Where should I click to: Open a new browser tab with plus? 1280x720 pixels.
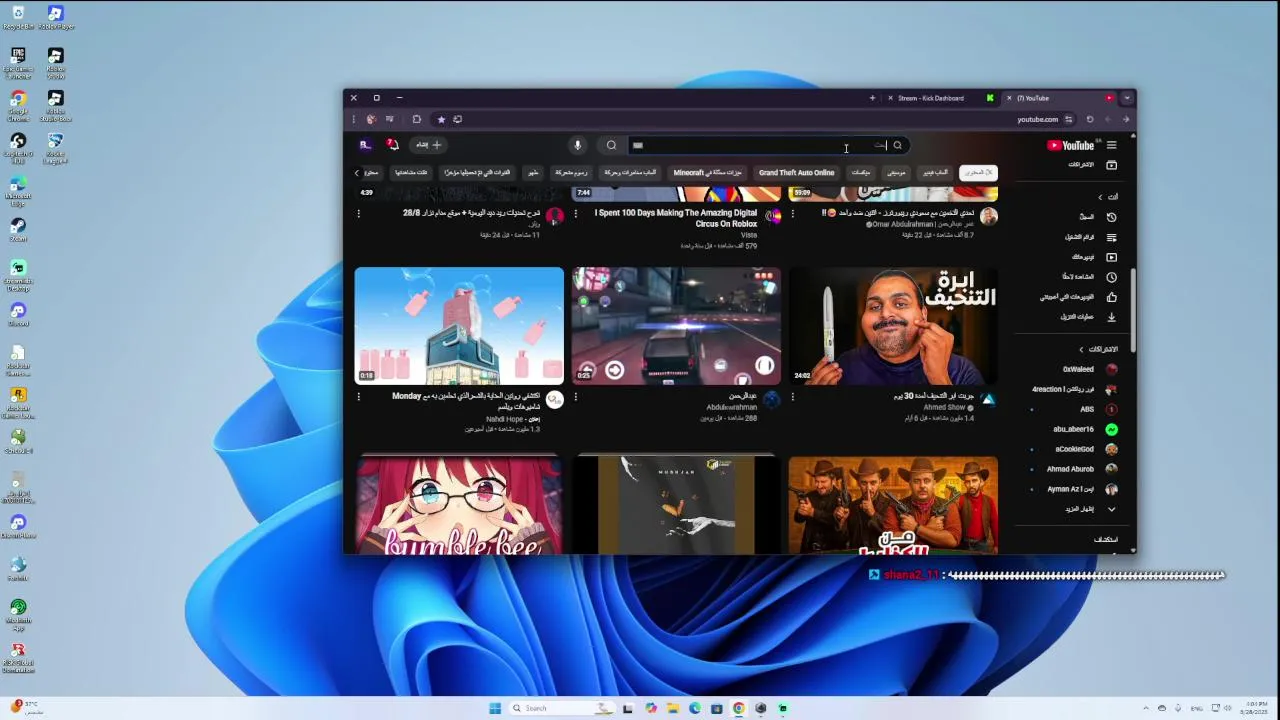pyautogui.click(x=872, y=98)
